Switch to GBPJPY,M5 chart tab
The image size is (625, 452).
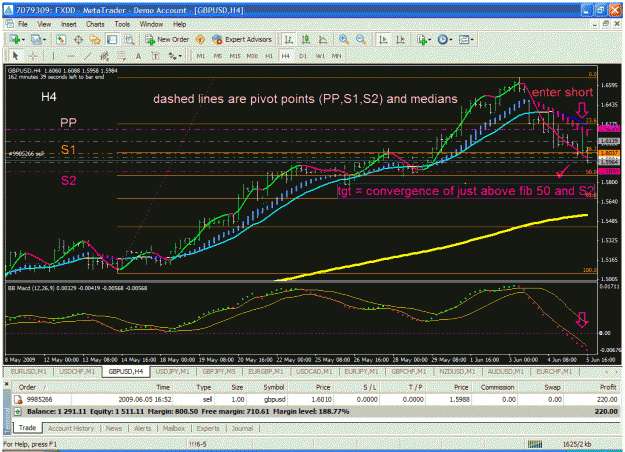pyautogui.click(x=218, y=371)
